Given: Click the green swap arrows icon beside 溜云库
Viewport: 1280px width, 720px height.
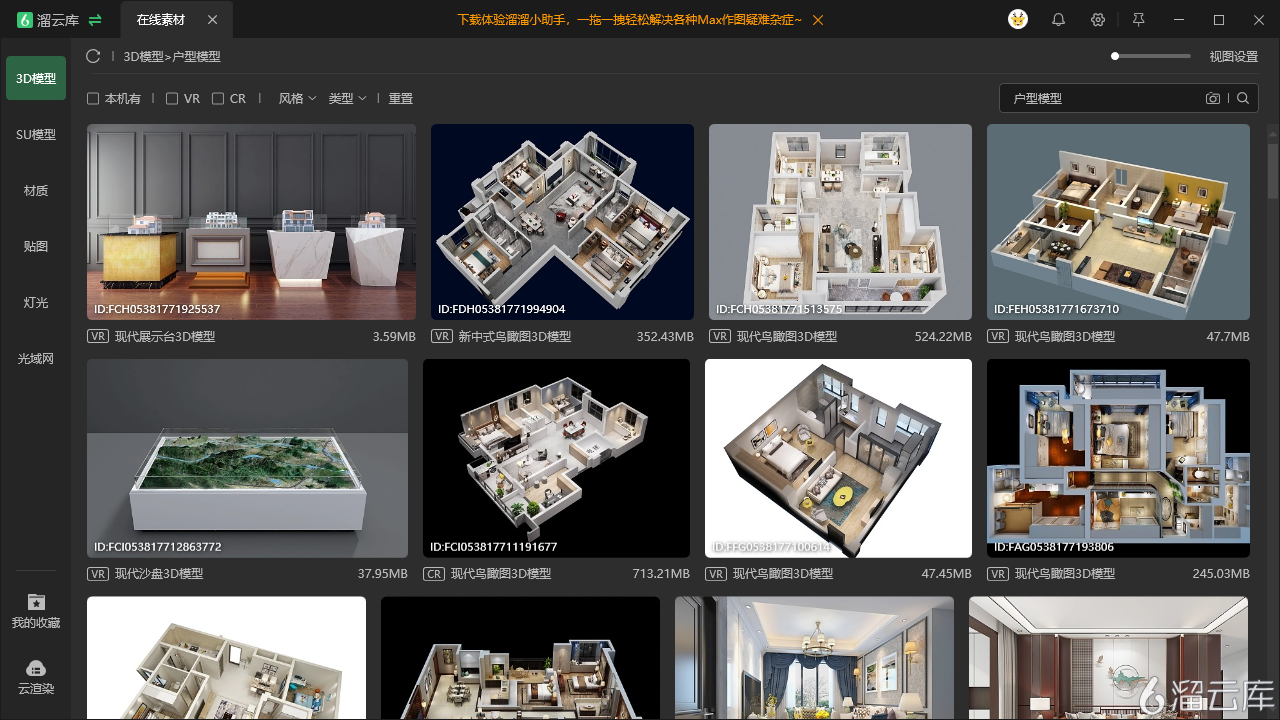Looking at the screenshot, I should [95, 20].
